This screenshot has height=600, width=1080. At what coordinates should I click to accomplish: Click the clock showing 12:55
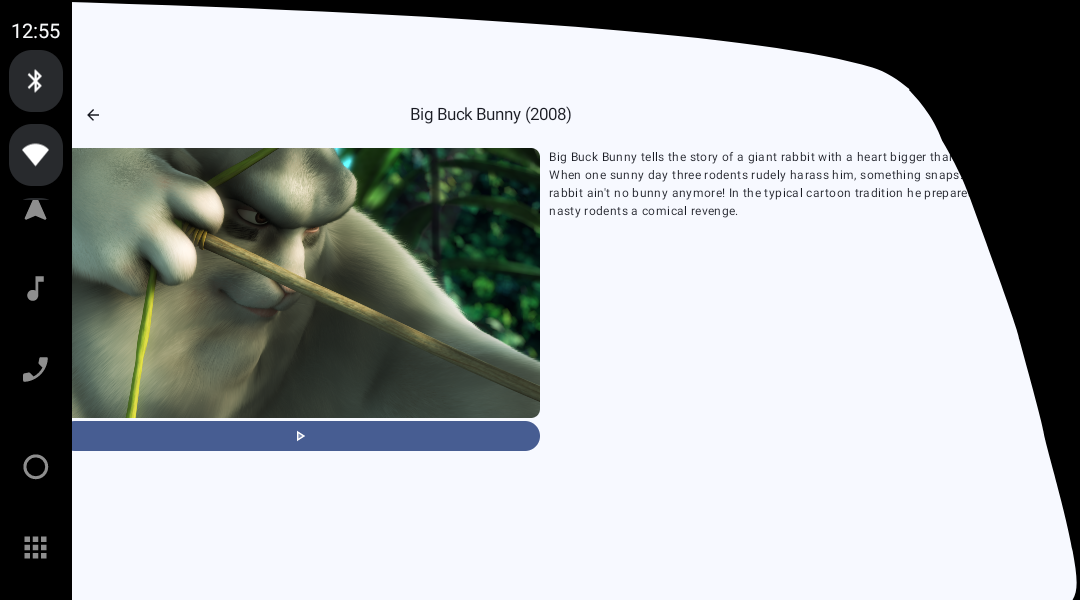(36, 31)
